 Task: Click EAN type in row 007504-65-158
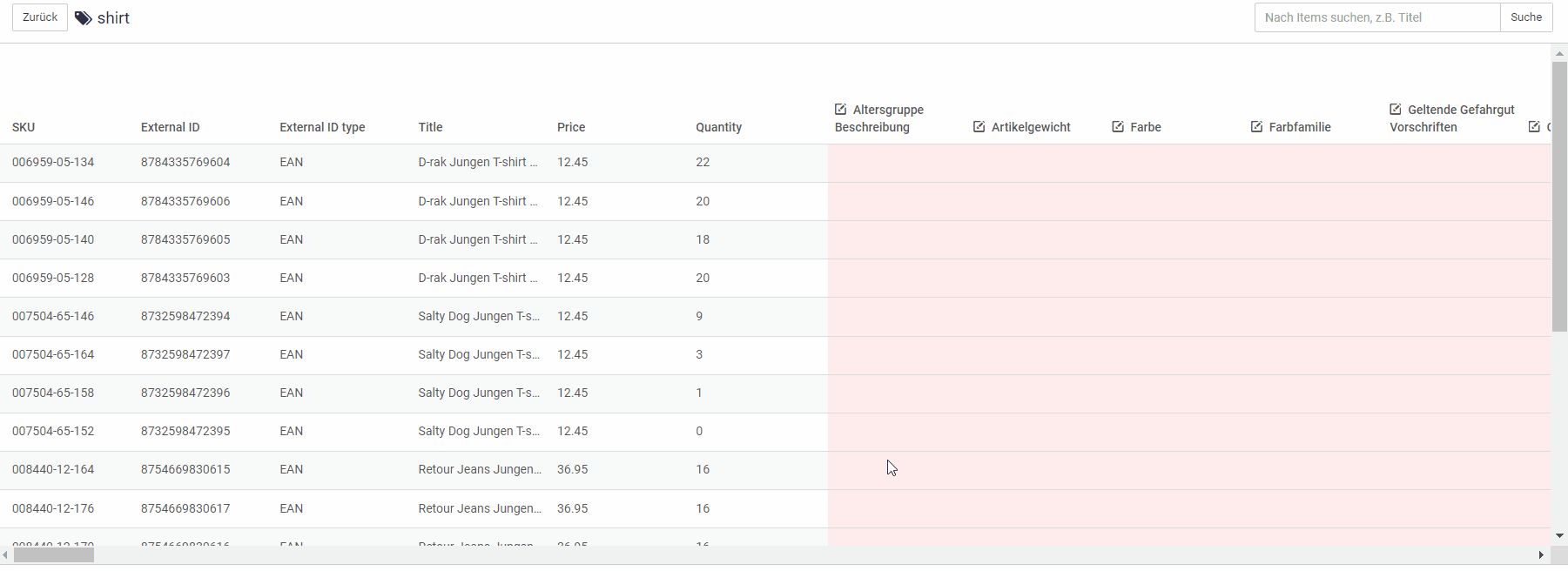[292, 393]
